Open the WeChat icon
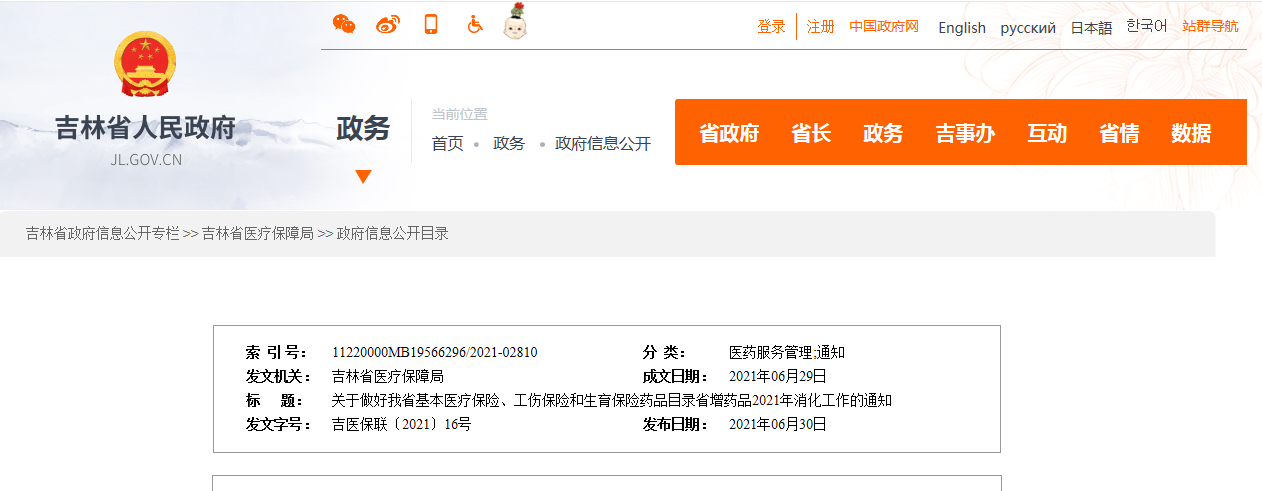 point(344,25)
